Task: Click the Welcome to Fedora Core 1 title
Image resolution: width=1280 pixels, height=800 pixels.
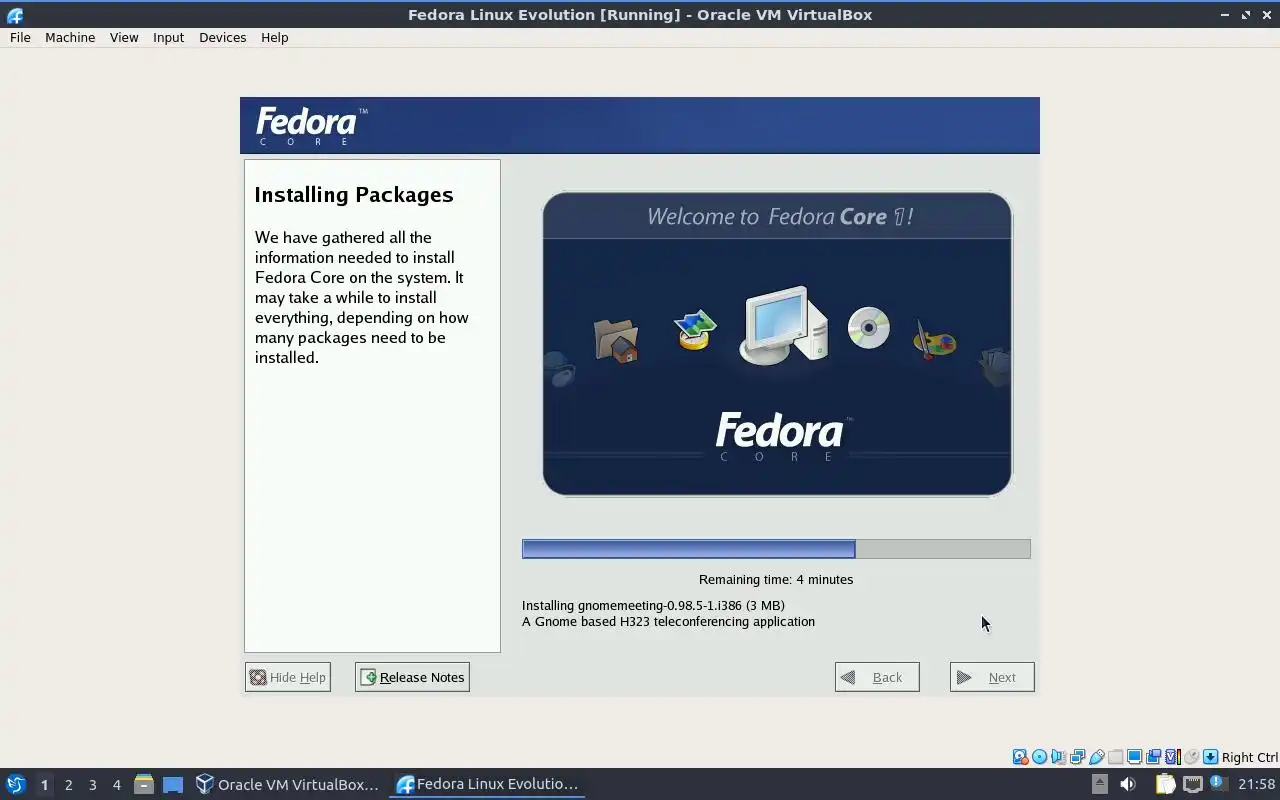Action: (x=780, y=216)
